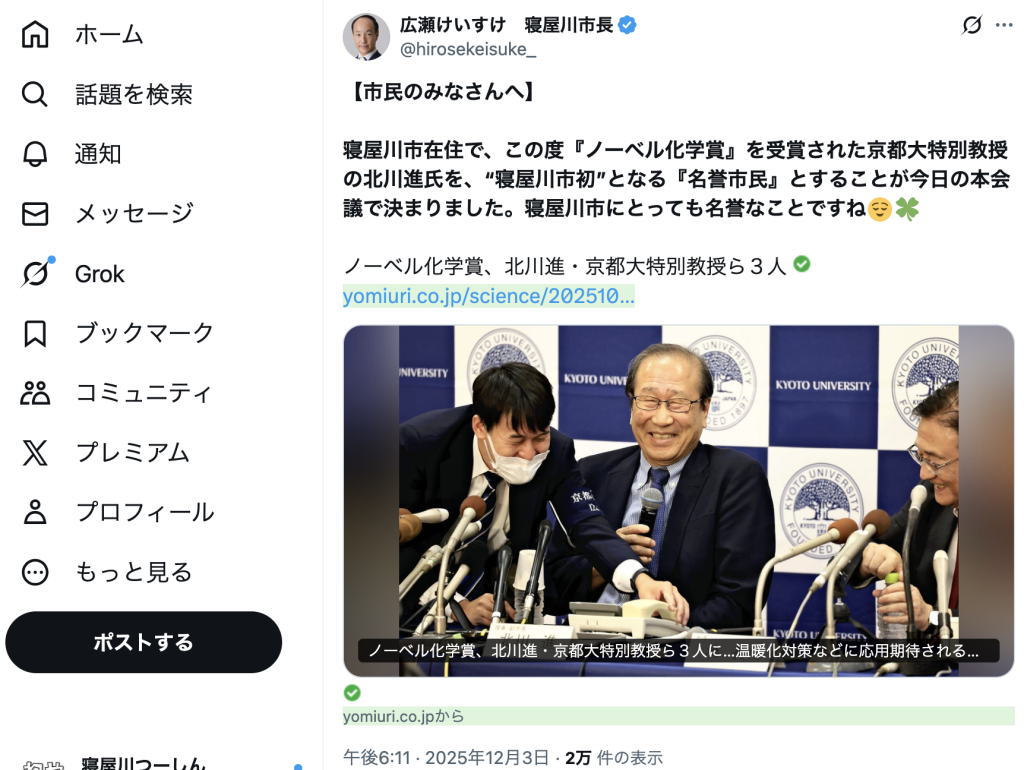This screenshot has height=770, width=1024.
Task: Open yomiuri.co.jp/science link
Action: pos(488,296)
